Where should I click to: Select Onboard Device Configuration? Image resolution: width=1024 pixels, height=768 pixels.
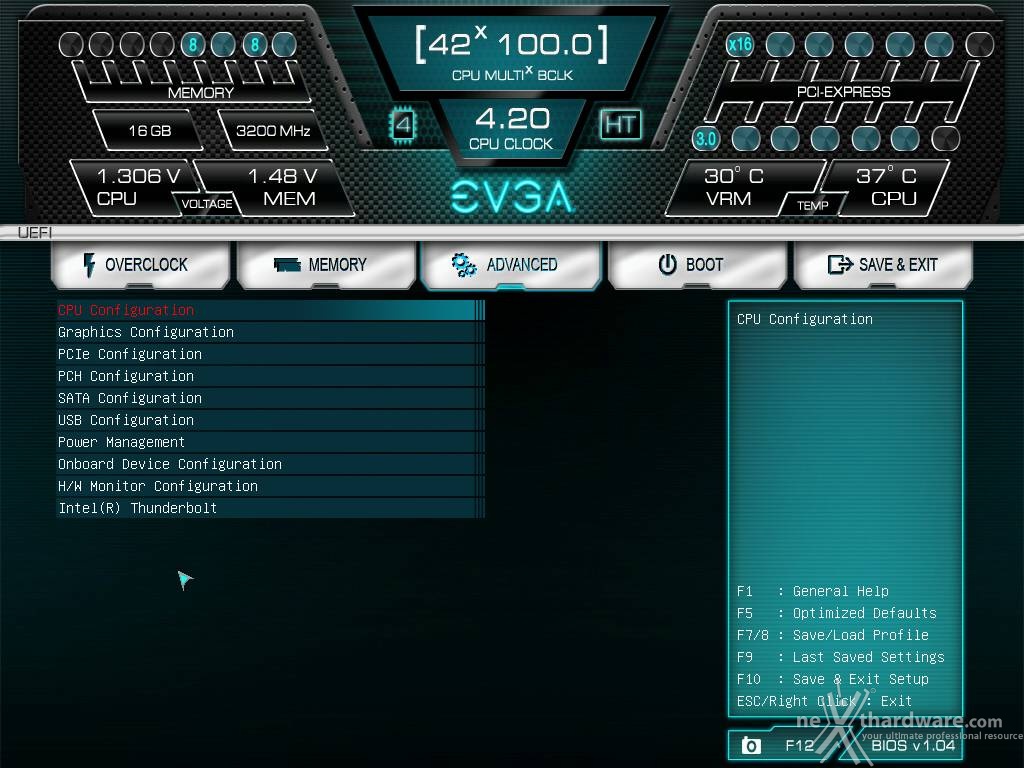pos(270,464)
